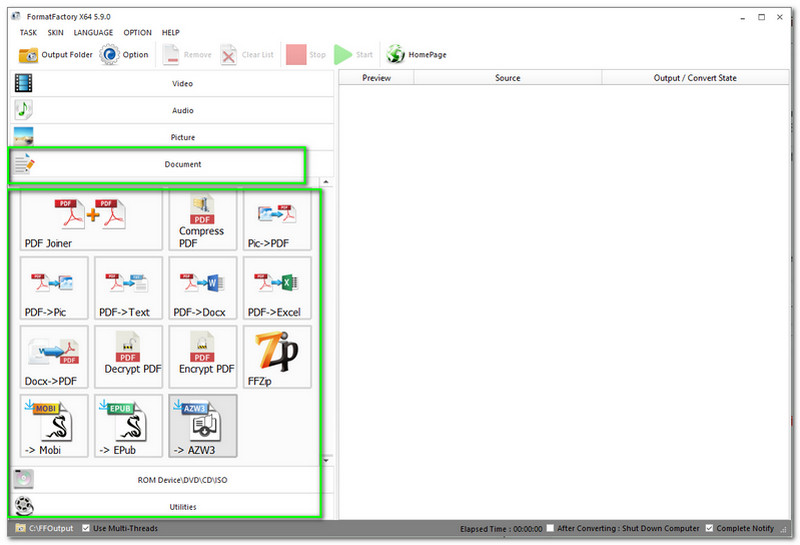
Task: Open the C:\FFOutput folder in status bar
Action: (x=44, y=528)
